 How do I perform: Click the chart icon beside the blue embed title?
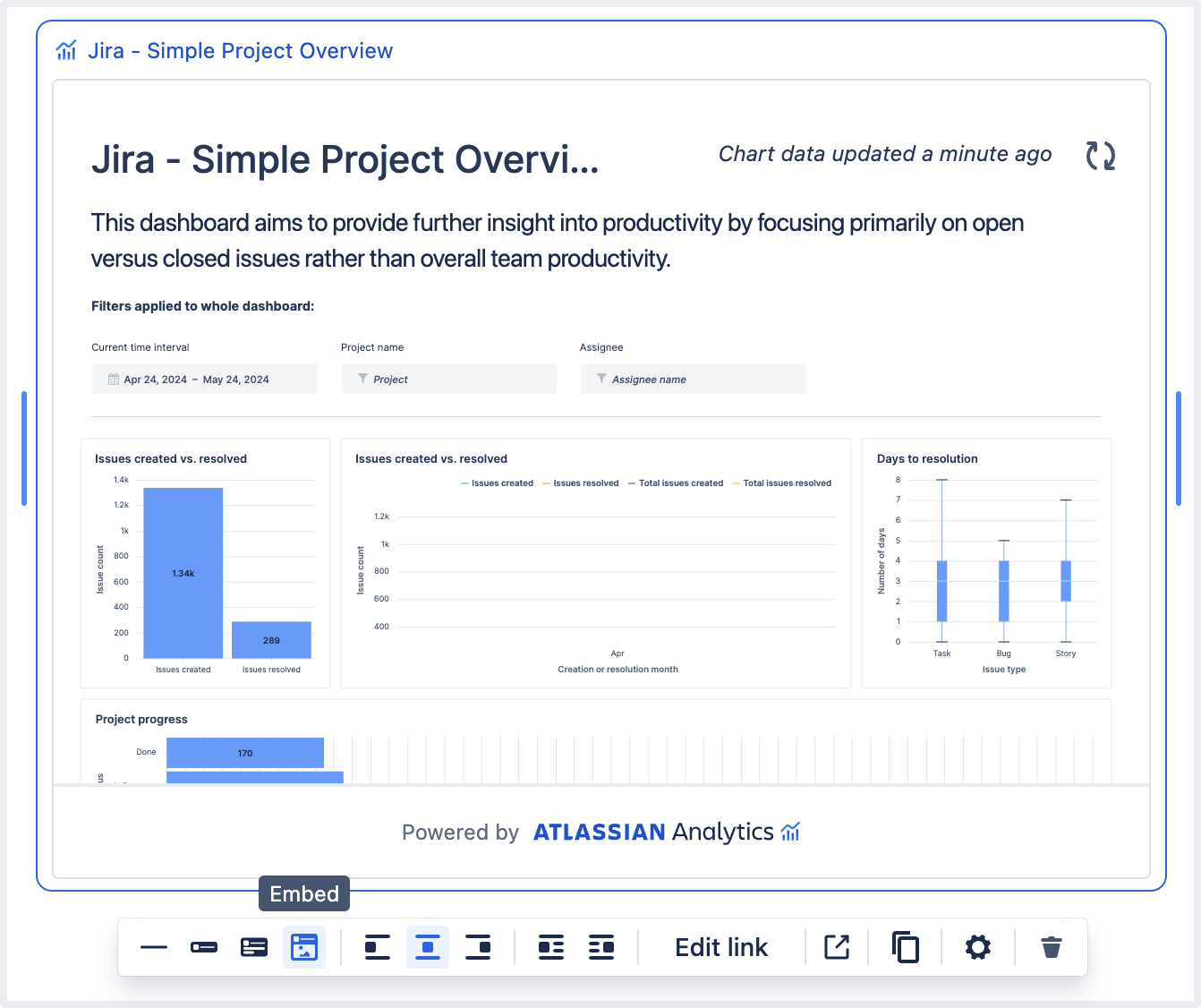click(66, 51)
